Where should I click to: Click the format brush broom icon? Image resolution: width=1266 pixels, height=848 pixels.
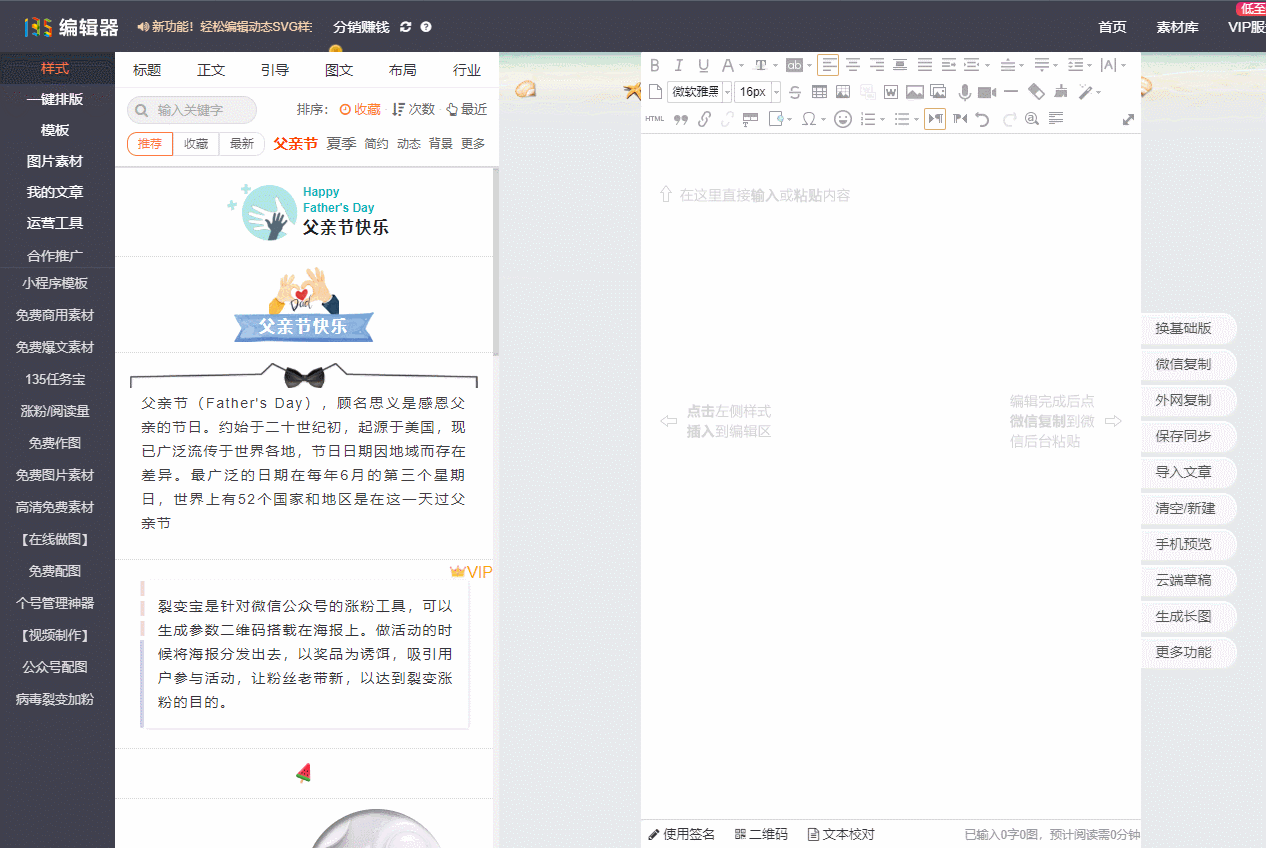1061,92
